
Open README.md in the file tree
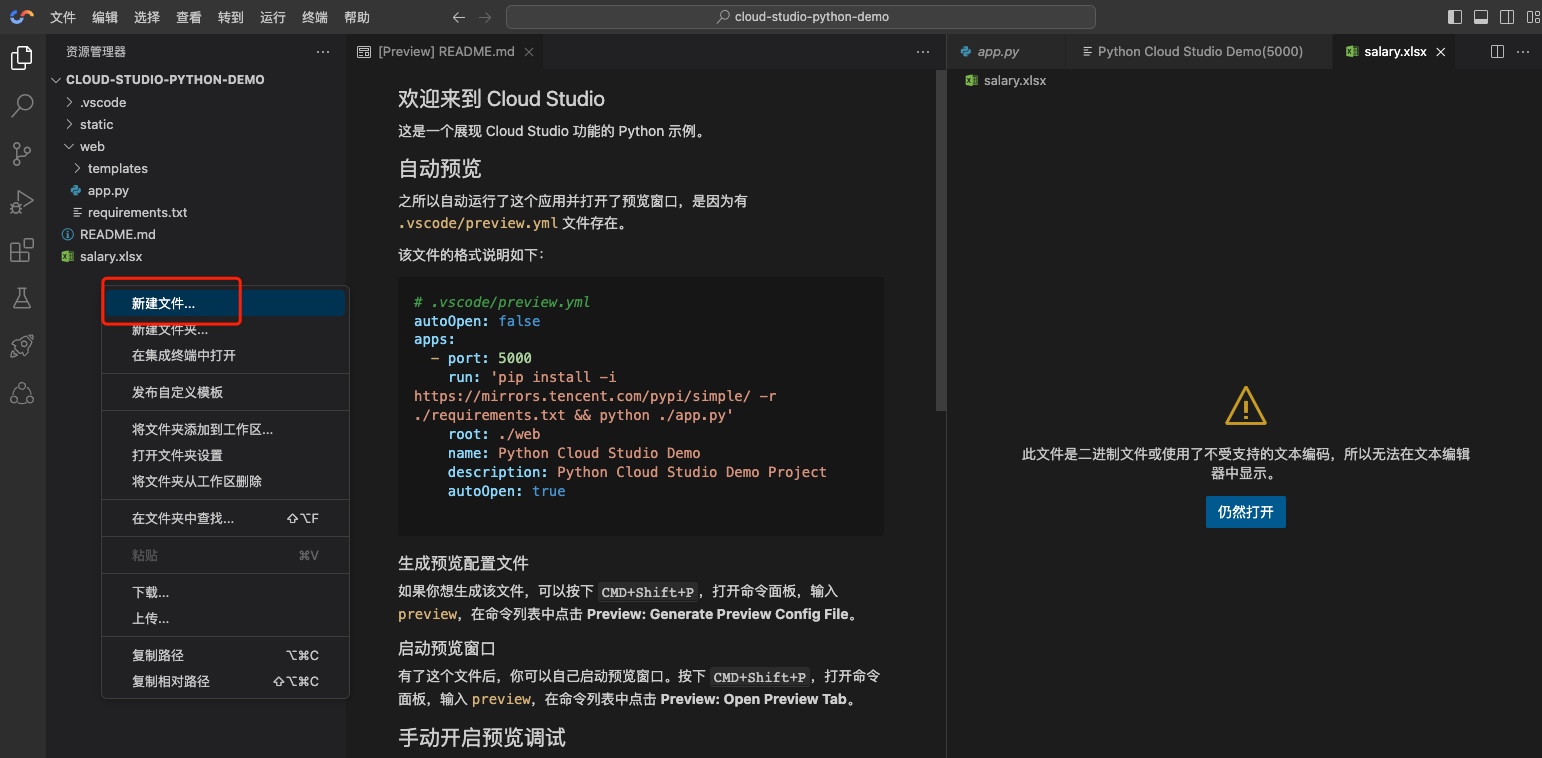(197, 234)
